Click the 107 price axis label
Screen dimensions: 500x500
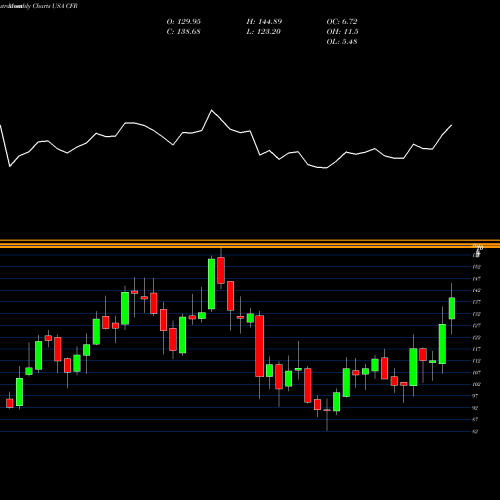click(x=476, y=373)
